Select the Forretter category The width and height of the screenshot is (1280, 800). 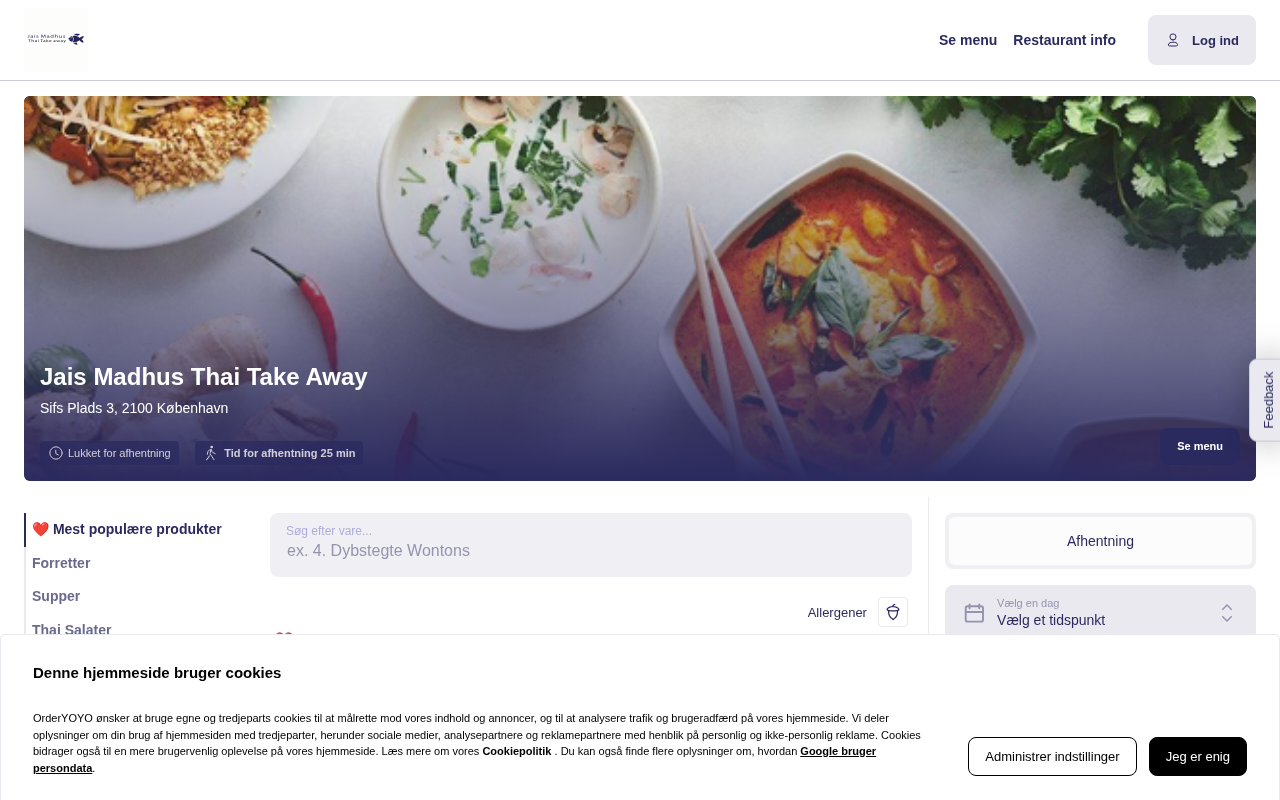point(61,563)
